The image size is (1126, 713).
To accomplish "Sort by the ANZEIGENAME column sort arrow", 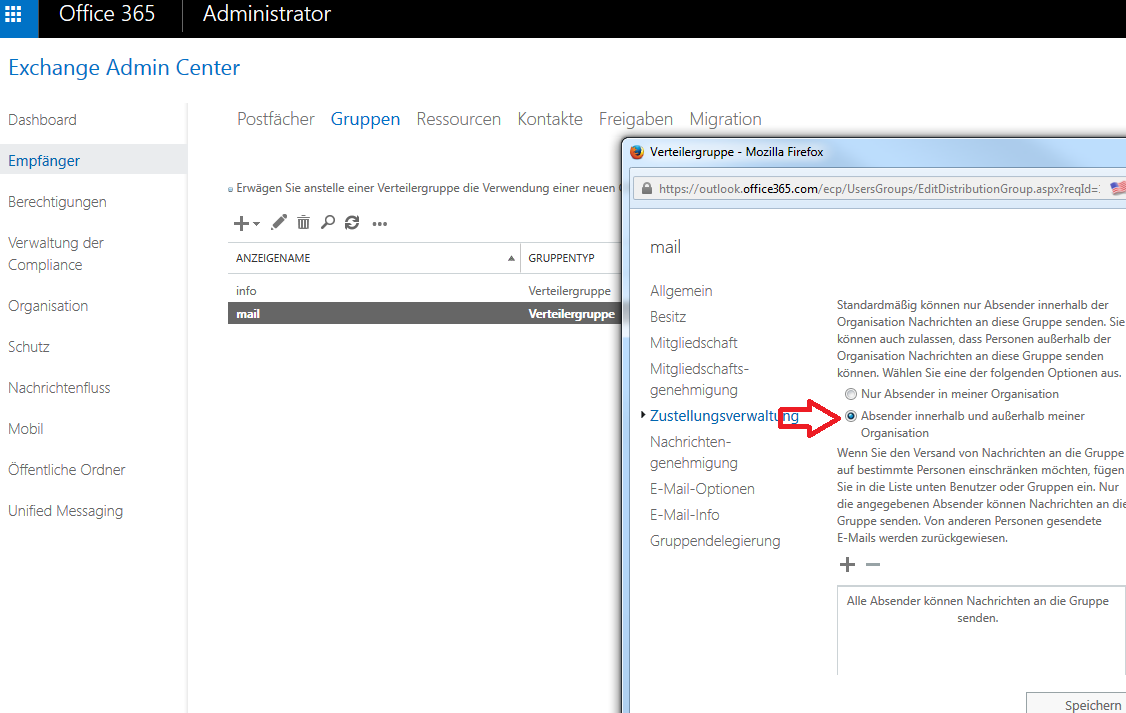I will pos(511,258).
